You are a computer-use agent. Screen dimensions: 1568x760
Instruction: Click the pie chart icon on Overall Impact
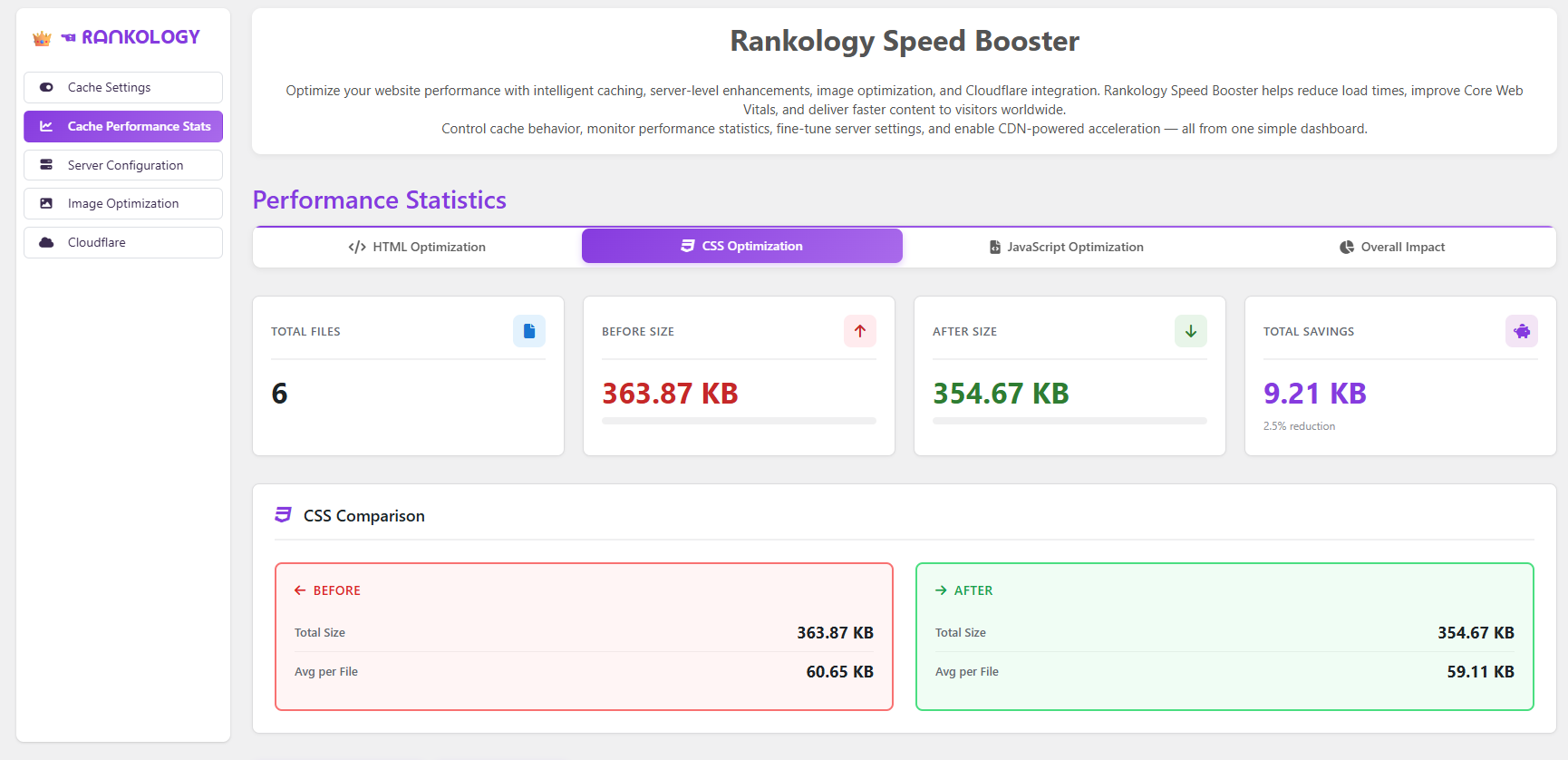click(x=1347, y=247)
